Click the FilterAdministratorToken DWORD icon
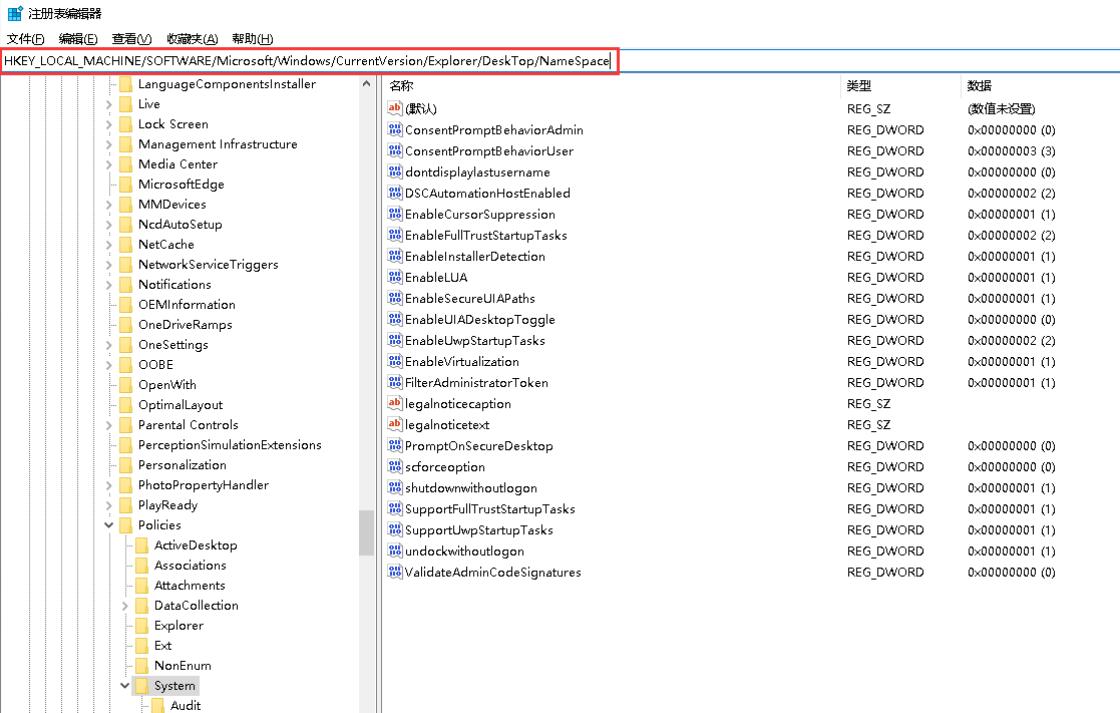Screen dimensions: 1120x713 pyautogui.click(x=394, y=382)
